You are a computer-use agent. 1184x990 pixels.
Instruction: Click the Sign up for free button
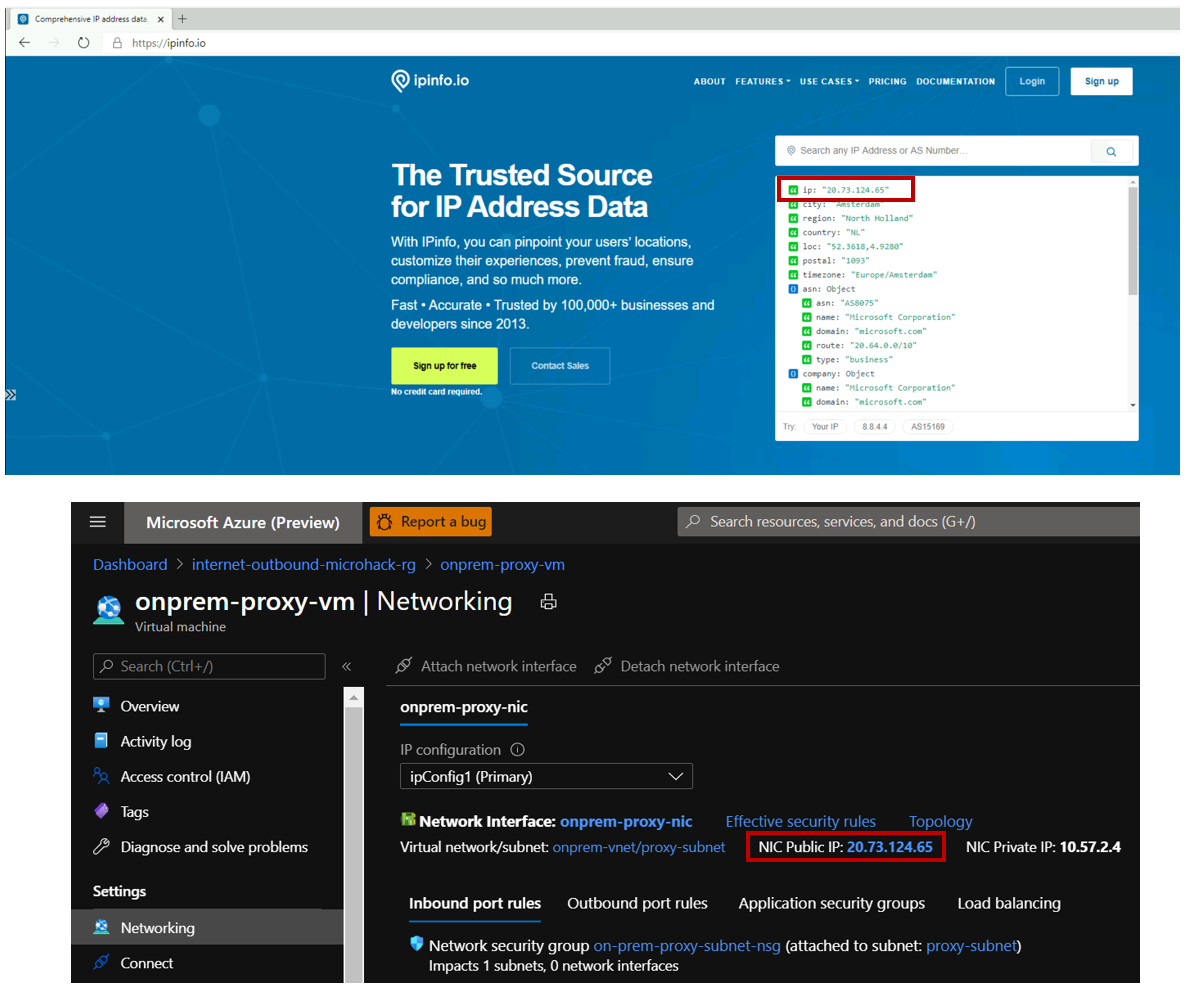[x=445, y=365]
